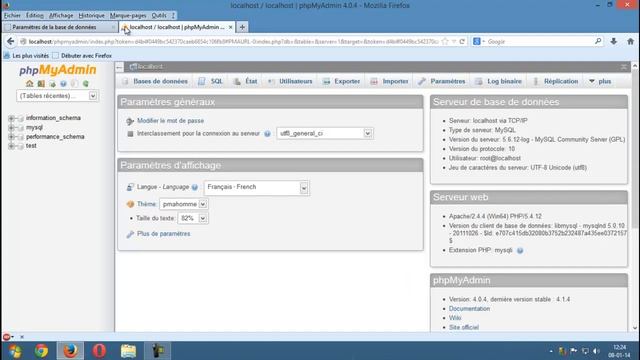The width and height of the screenshot is (640, 360).
Task: Click Modifier le mot de passe link
Action: (170, 121)
